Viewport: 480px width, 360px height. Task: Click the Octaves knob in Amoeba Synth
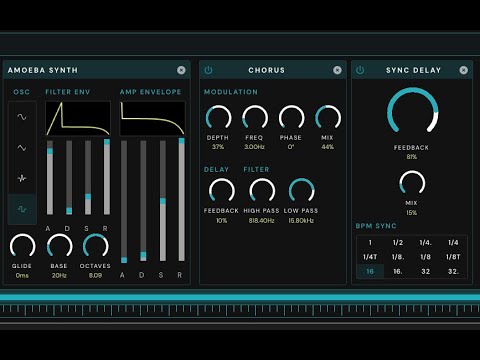click(96, 246)
